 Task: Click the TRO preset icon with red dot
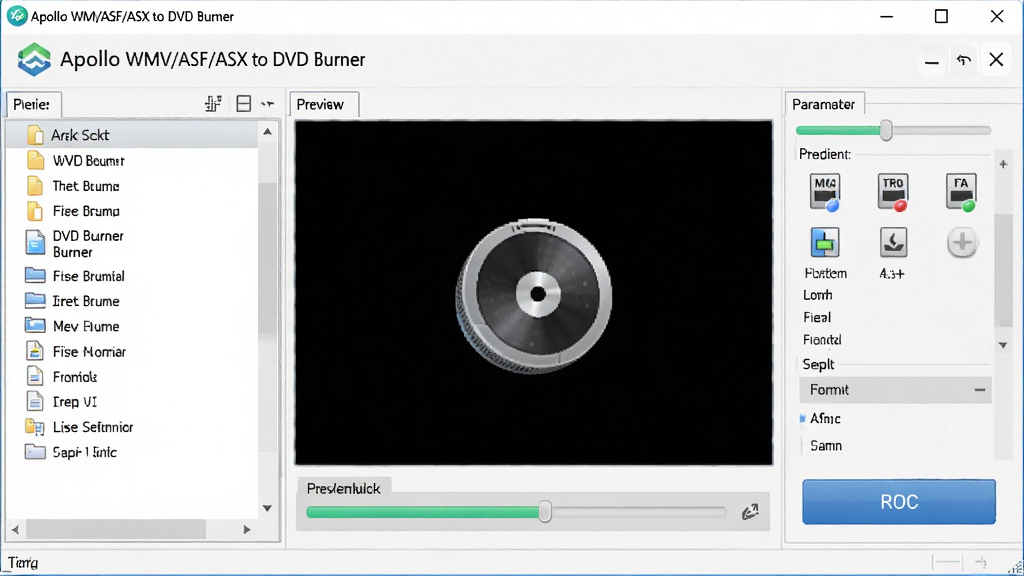click(x=893, y=192)
